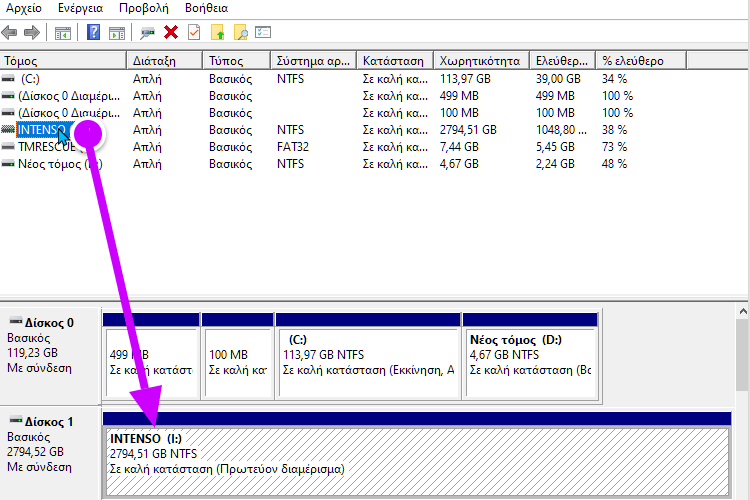Open the Ενέργεια menu
750x500 pixels.
tap(81, 8)
